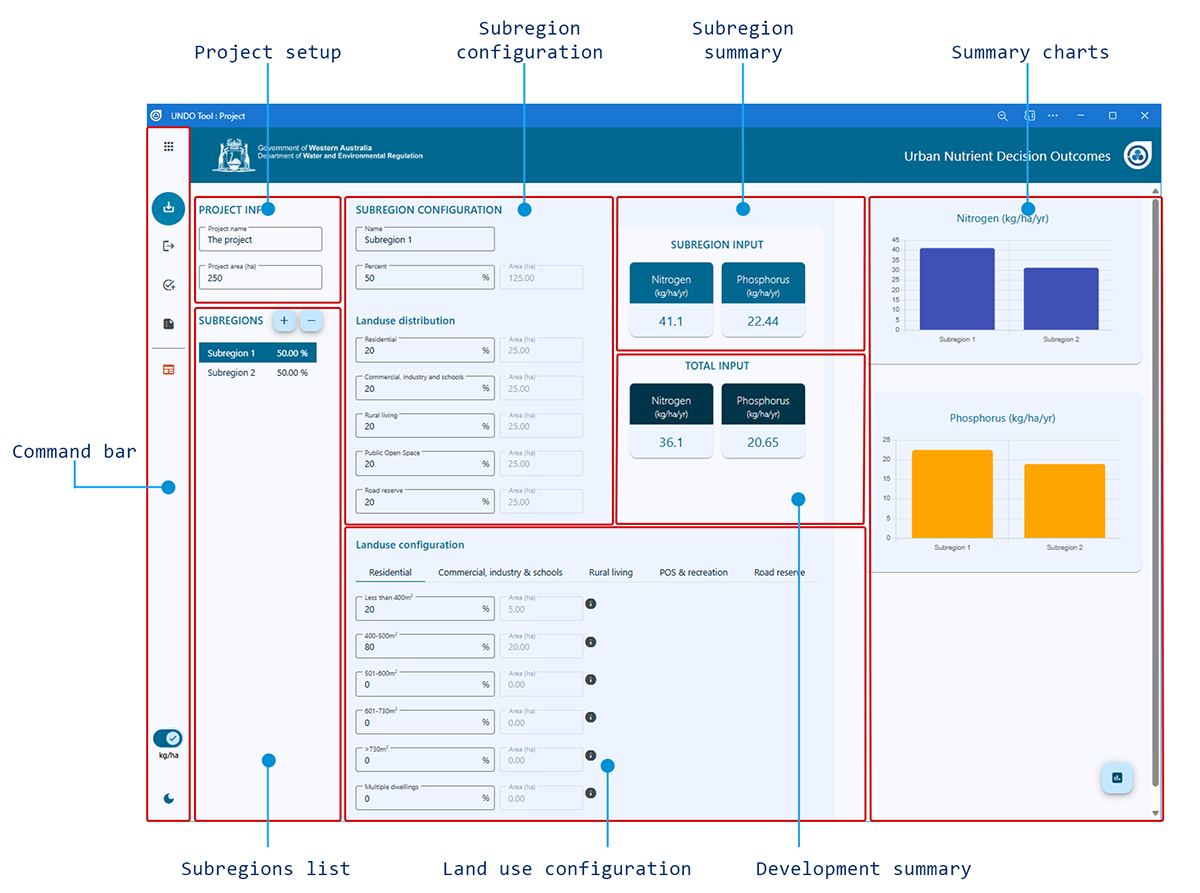
Task: Open the Road reserve tab
Action: coord(779,573)
